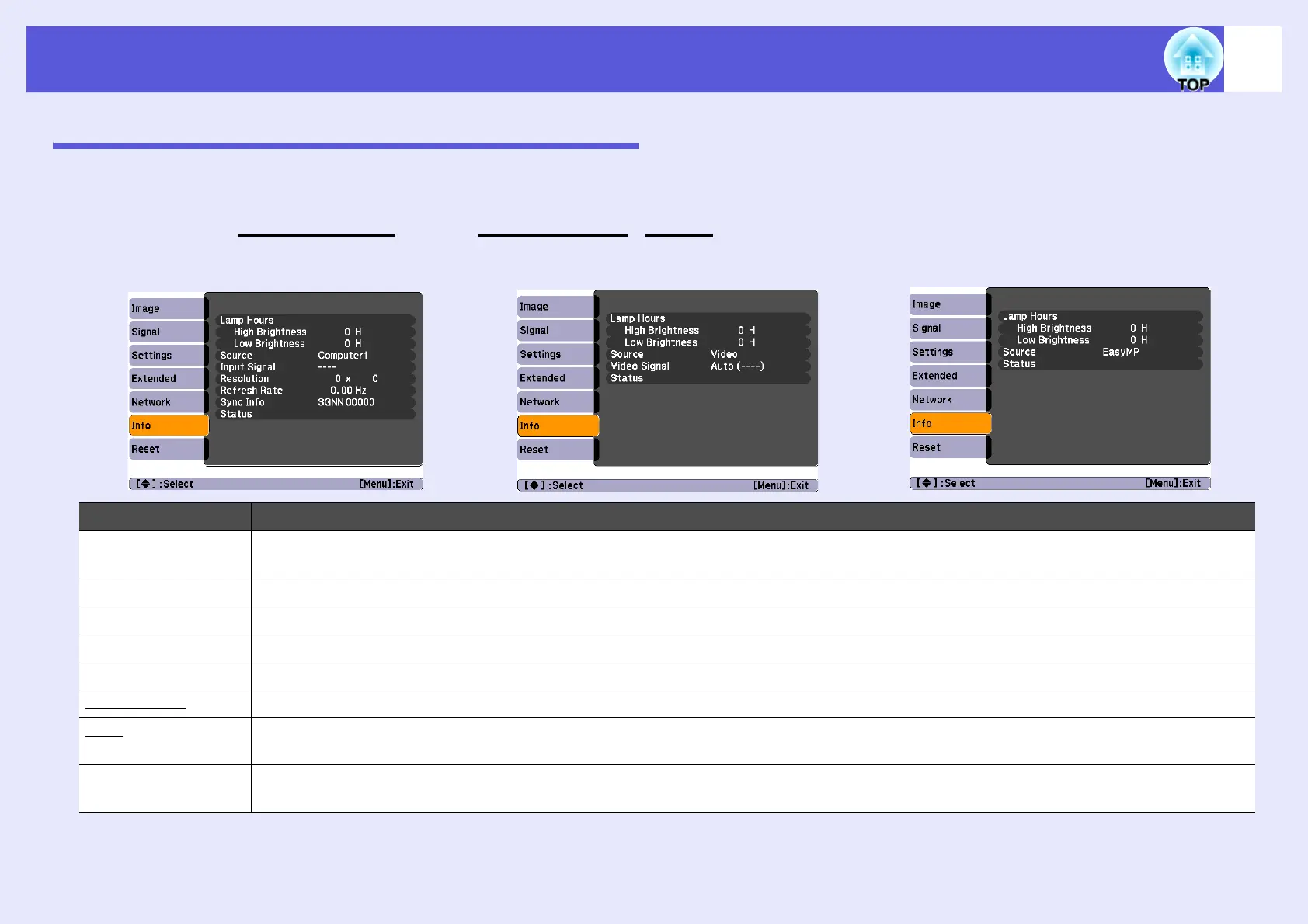Select Signal in the EasyMP source menu

click(948, 328)
